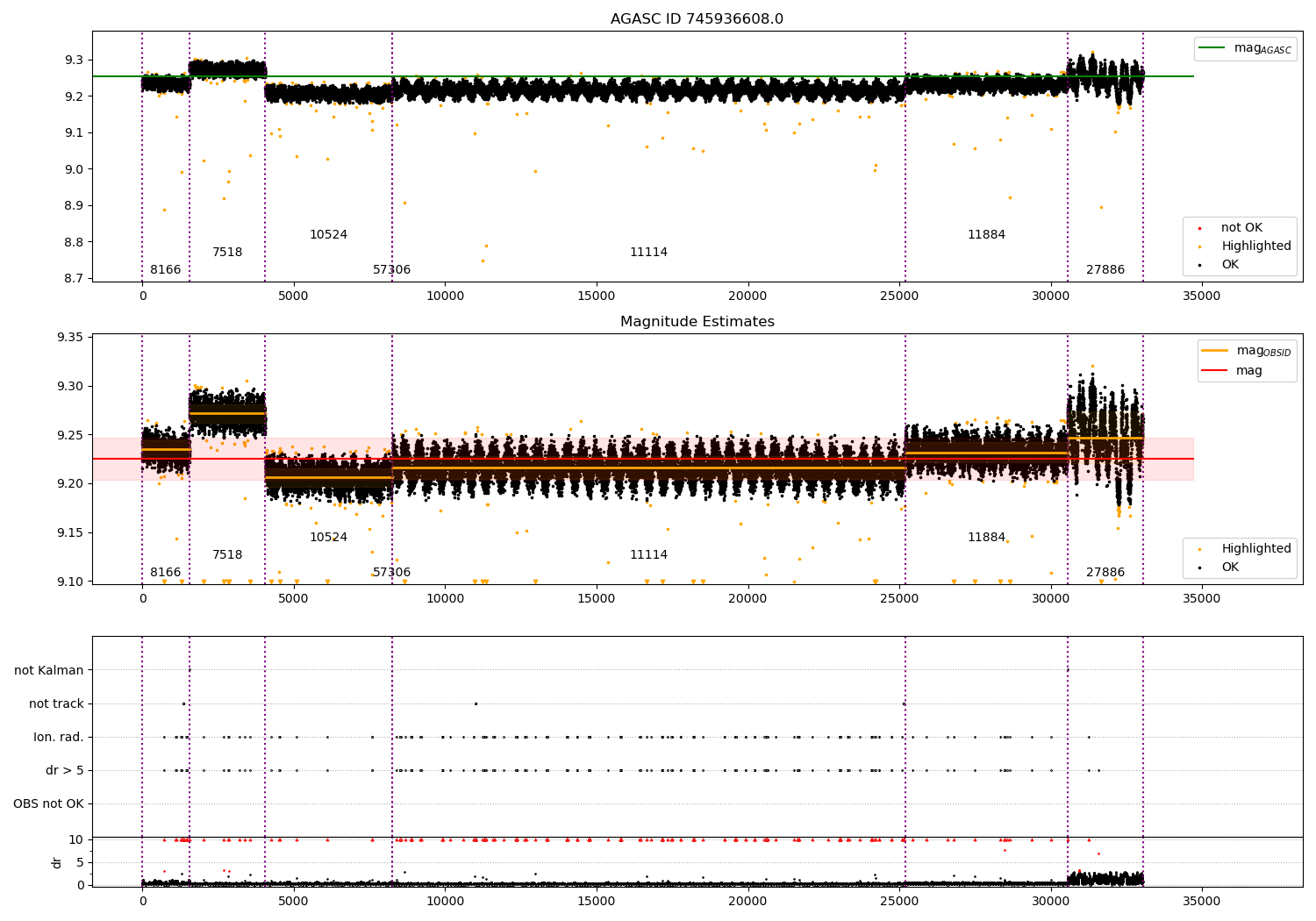This screenshot has width=1316, height=921.
Task: Click OBSID label 57306 in top plot
Action: [391, 270]
